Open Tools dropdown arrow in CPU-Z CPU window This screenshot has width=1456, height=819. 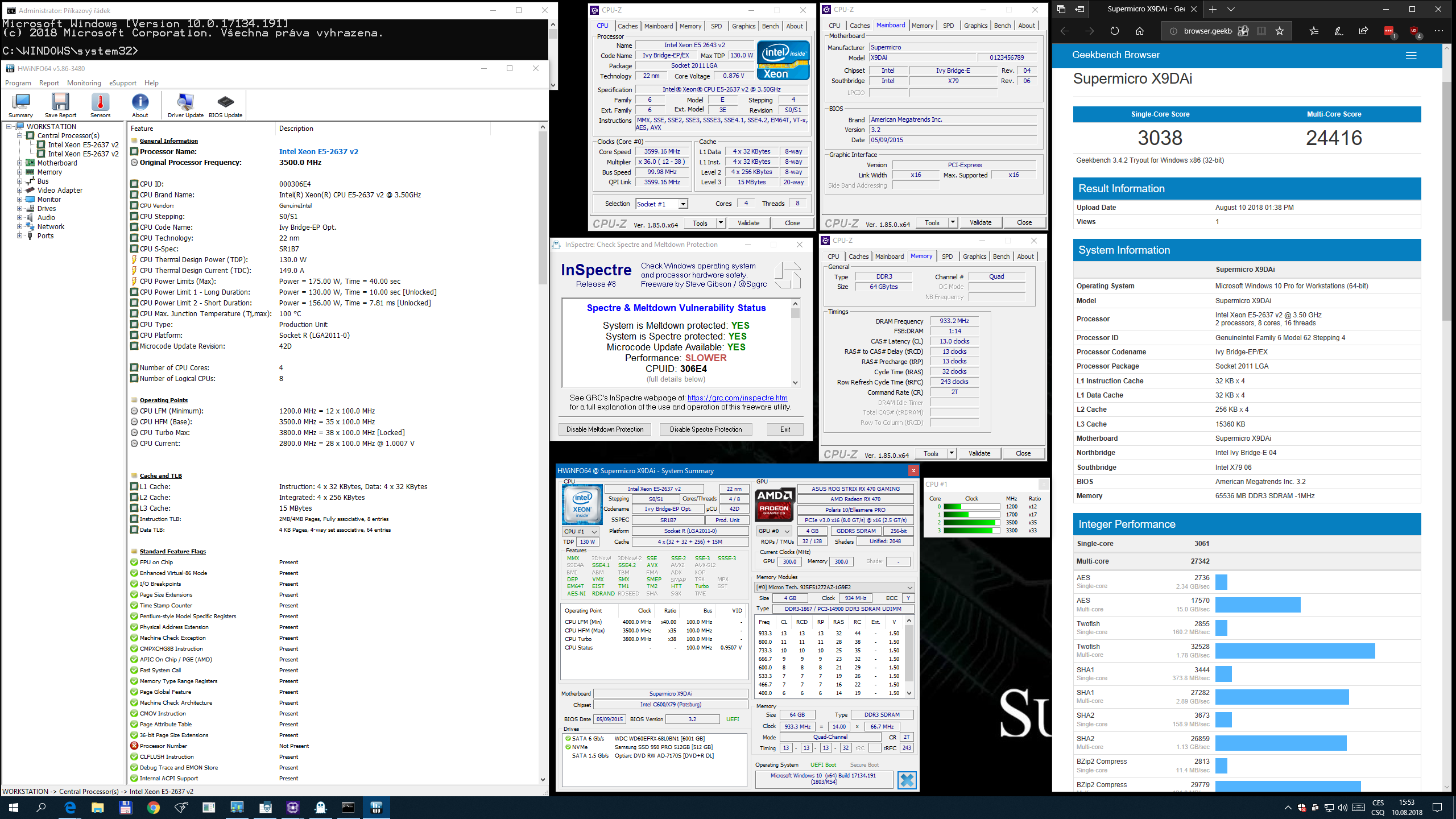click(x=721, y=223)
